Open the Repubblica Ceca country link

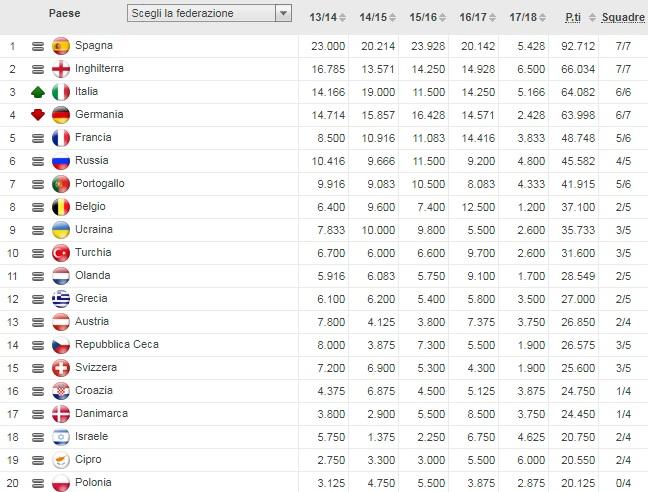click(116, 345)
